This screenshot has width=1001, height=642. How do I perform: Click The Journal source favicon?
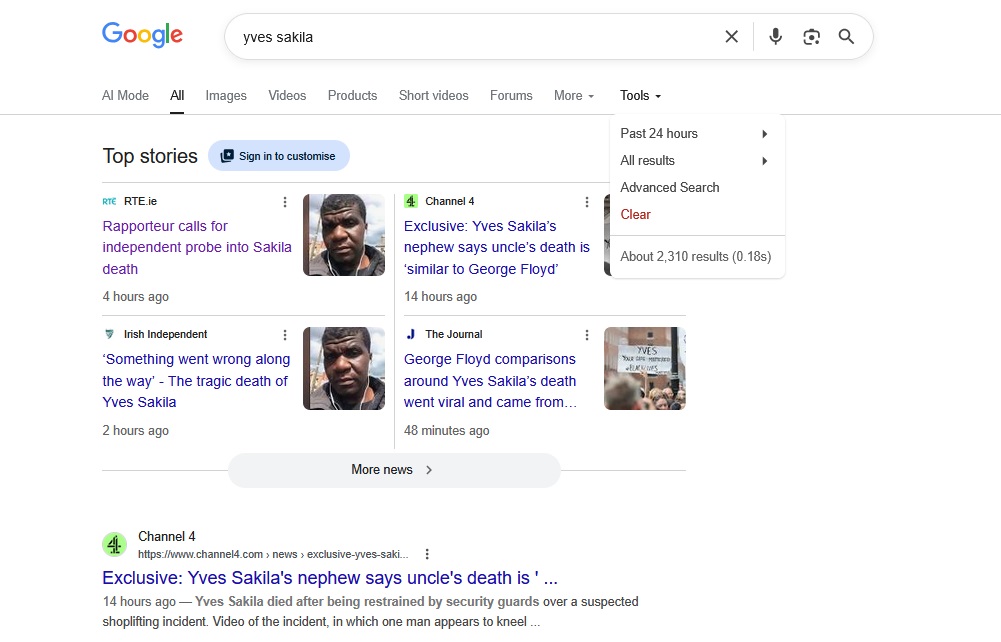point(410,334)
